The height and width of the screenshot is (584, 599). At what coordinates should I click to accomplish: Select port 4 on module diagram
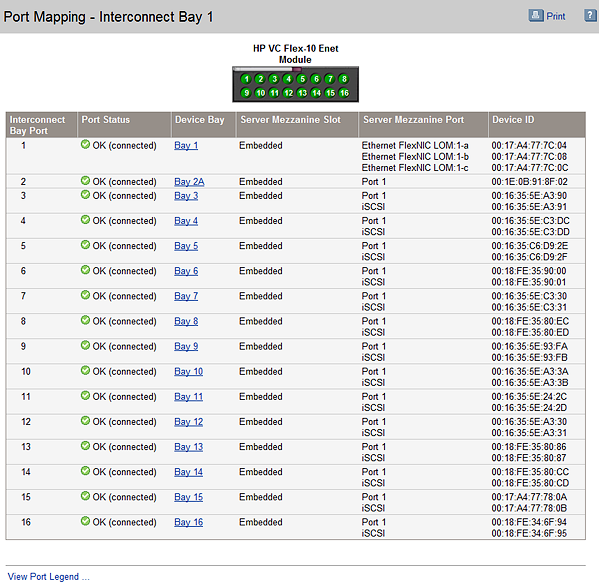click(x=288, y=79)
